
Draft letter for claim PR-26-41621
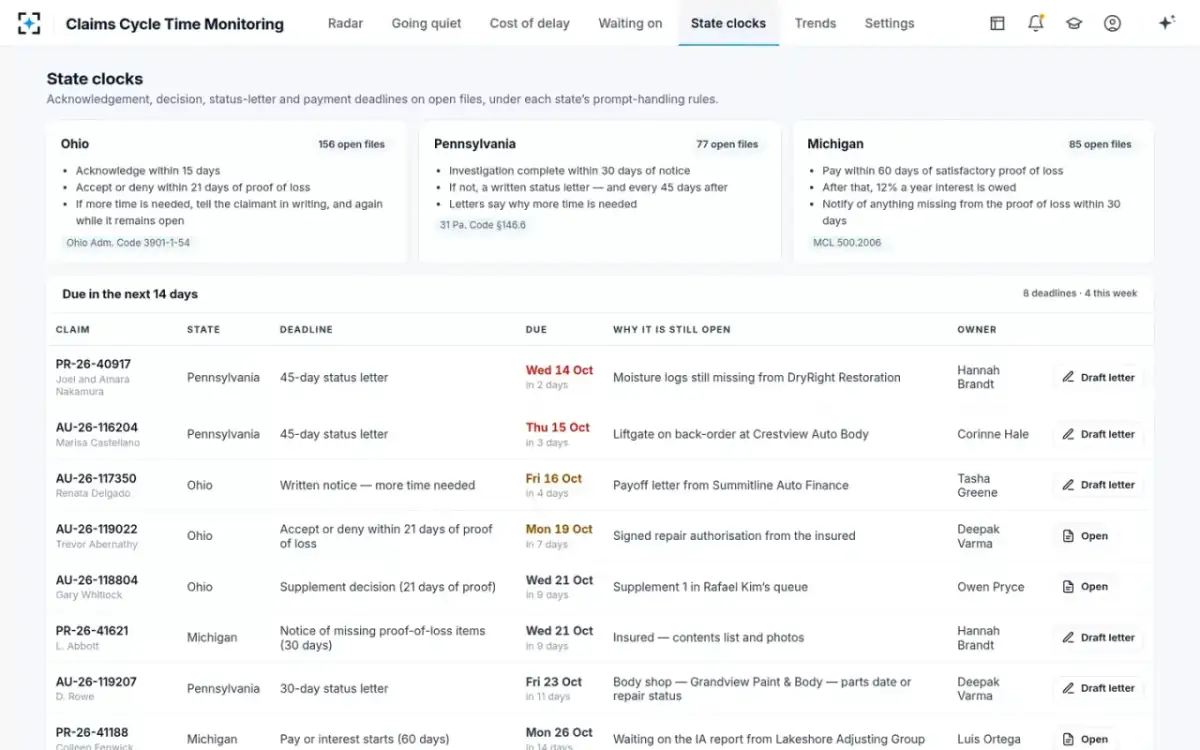tap(1098, 637)
